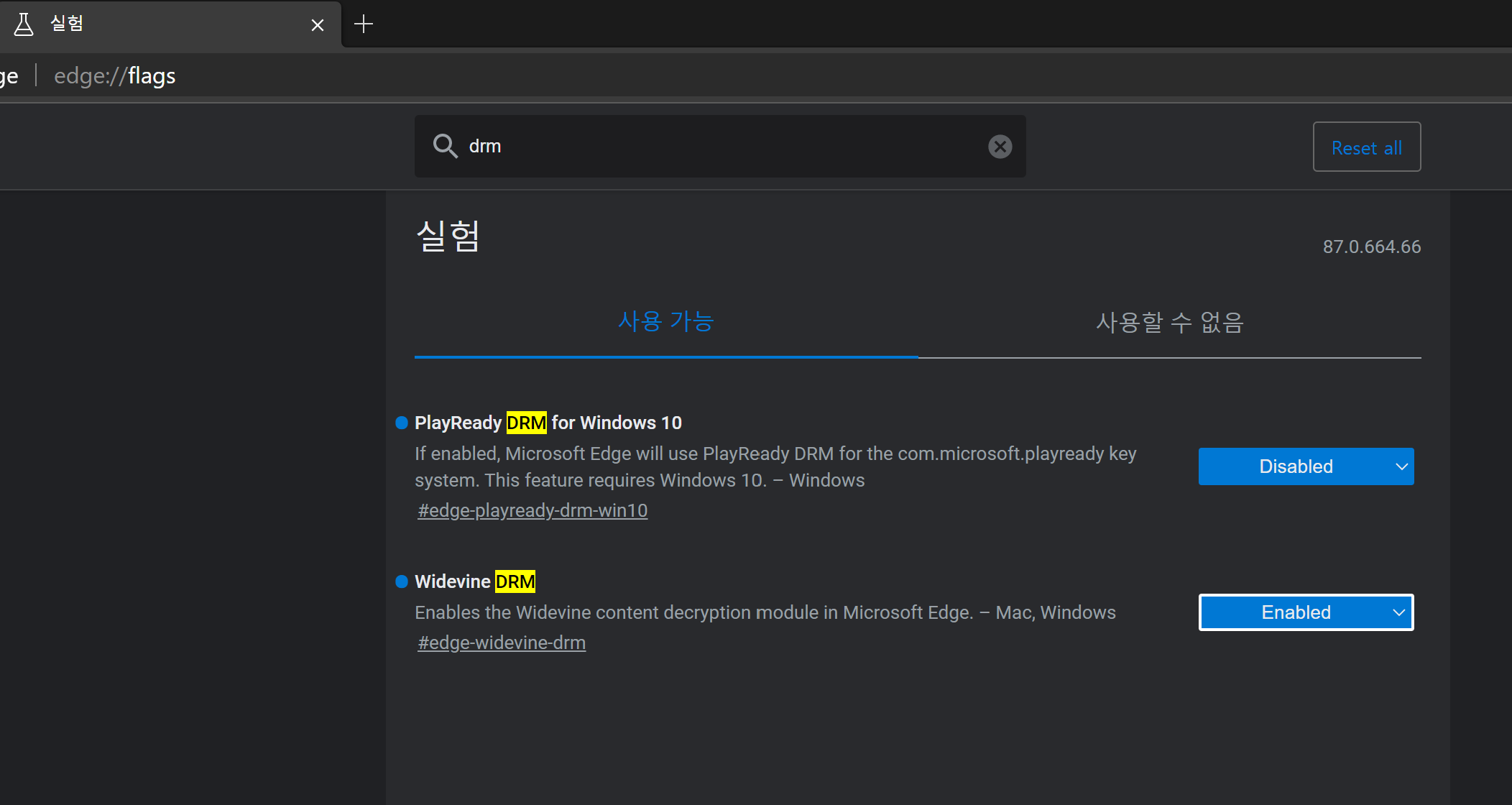Close the experiments browser tab

pos(318,25)
